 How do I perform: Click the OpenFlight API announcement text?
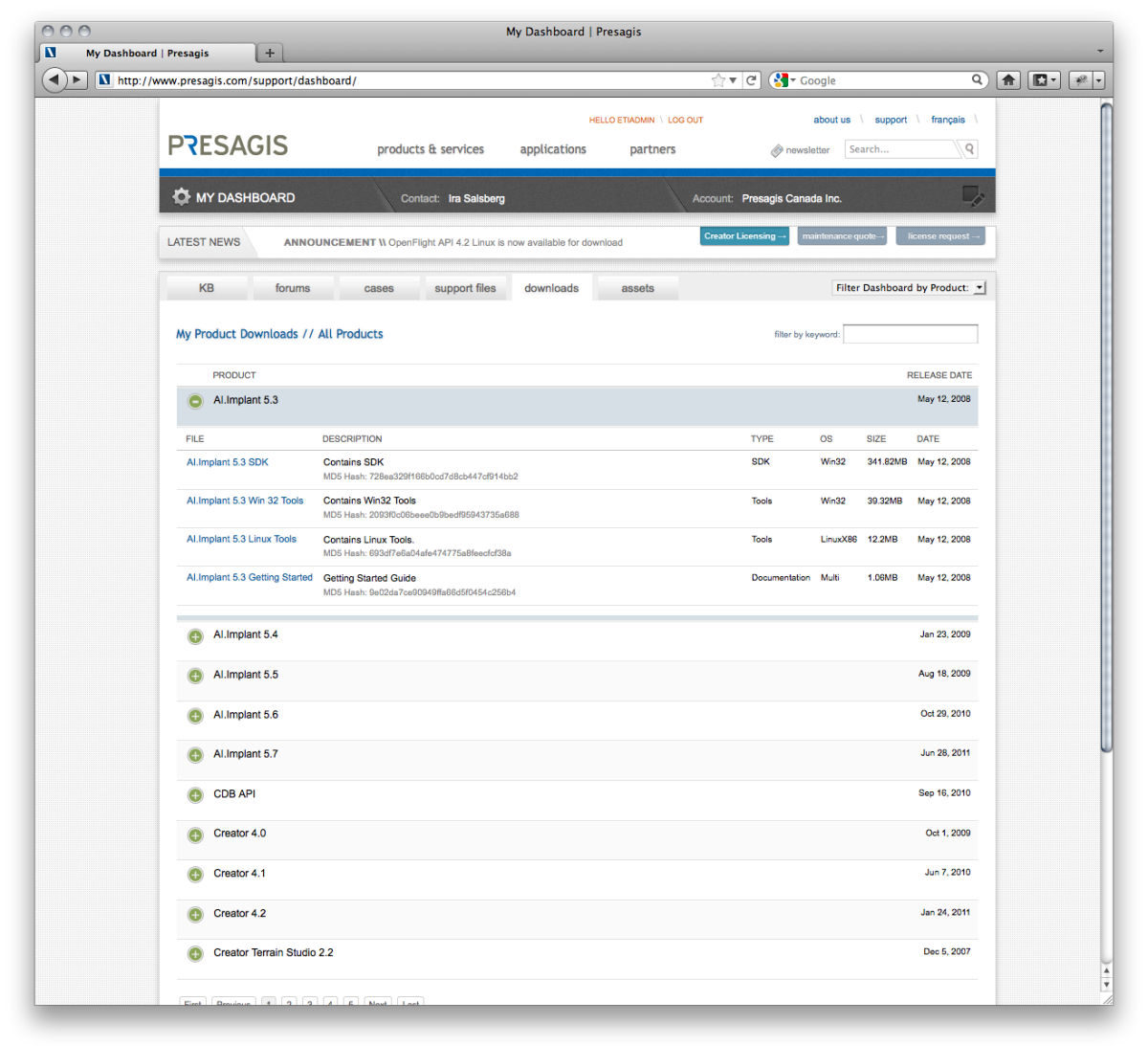click(x=505, y=243)
